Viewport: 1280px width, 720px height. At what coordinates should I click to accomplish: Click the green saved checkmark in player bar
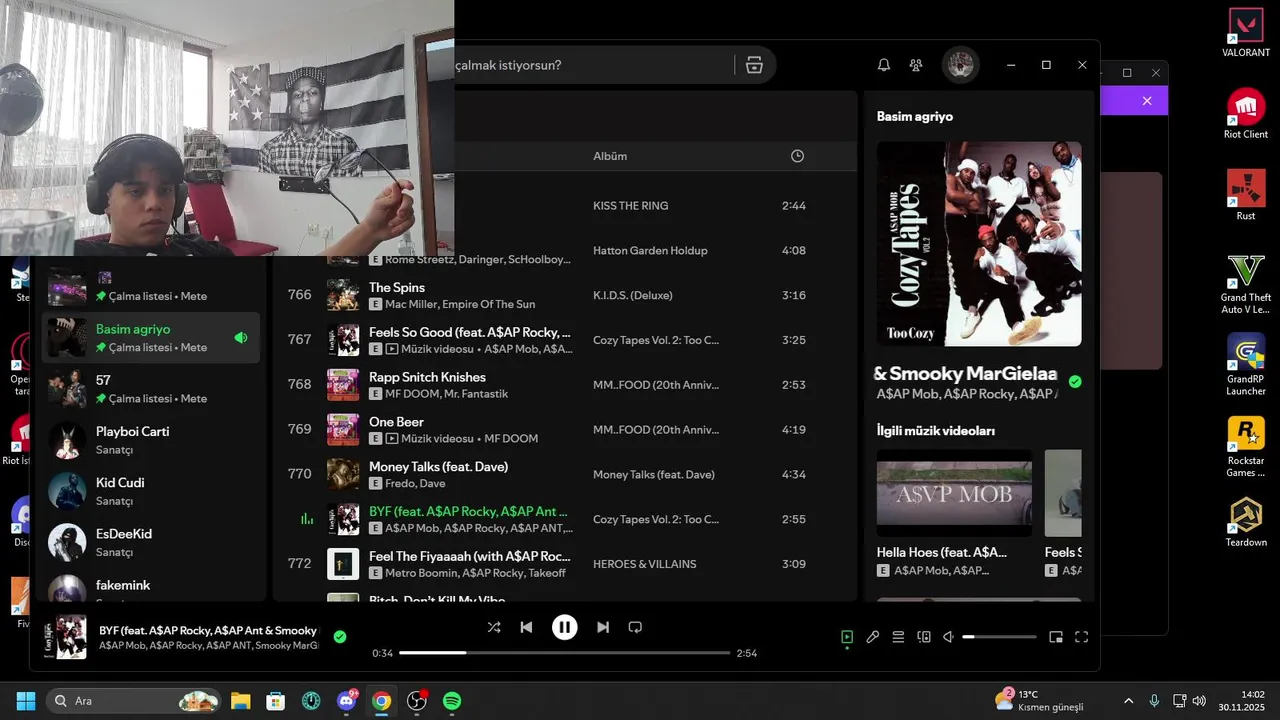pos(340,636)
